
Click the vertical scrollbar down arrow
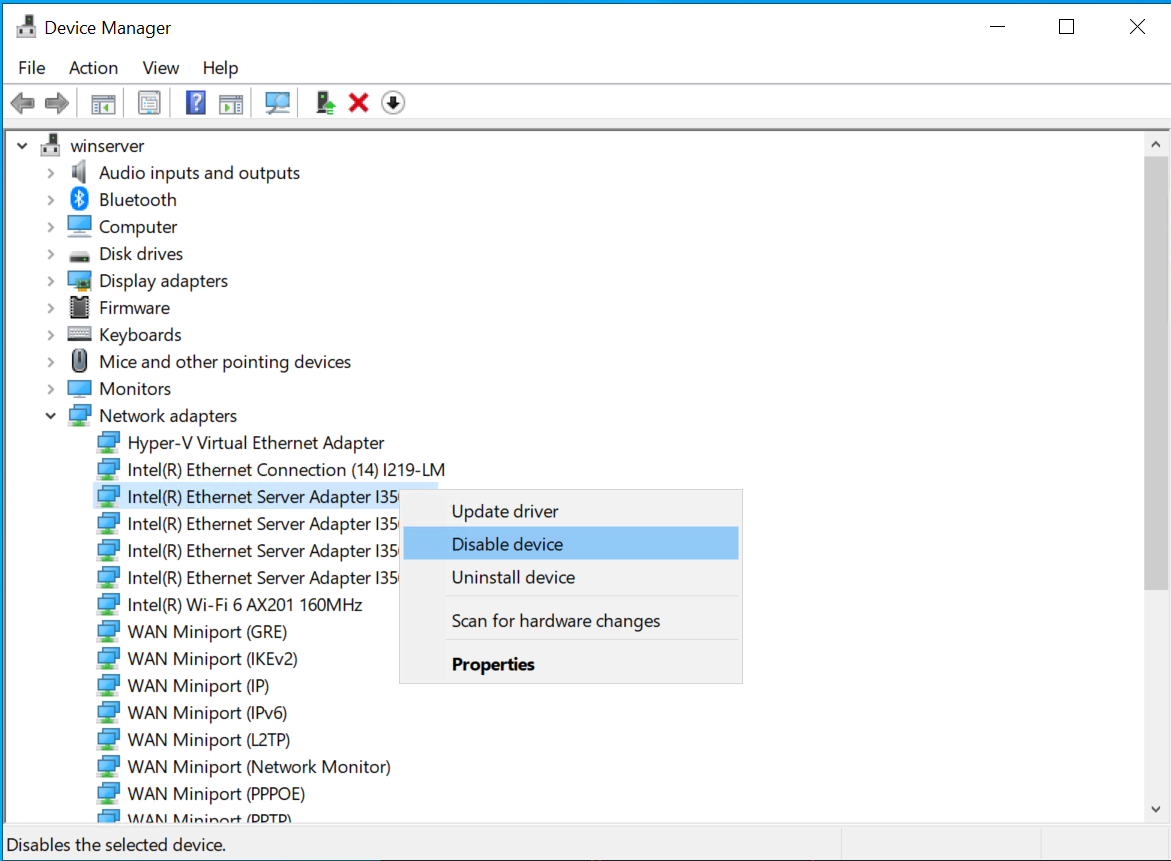[1156, 809]
